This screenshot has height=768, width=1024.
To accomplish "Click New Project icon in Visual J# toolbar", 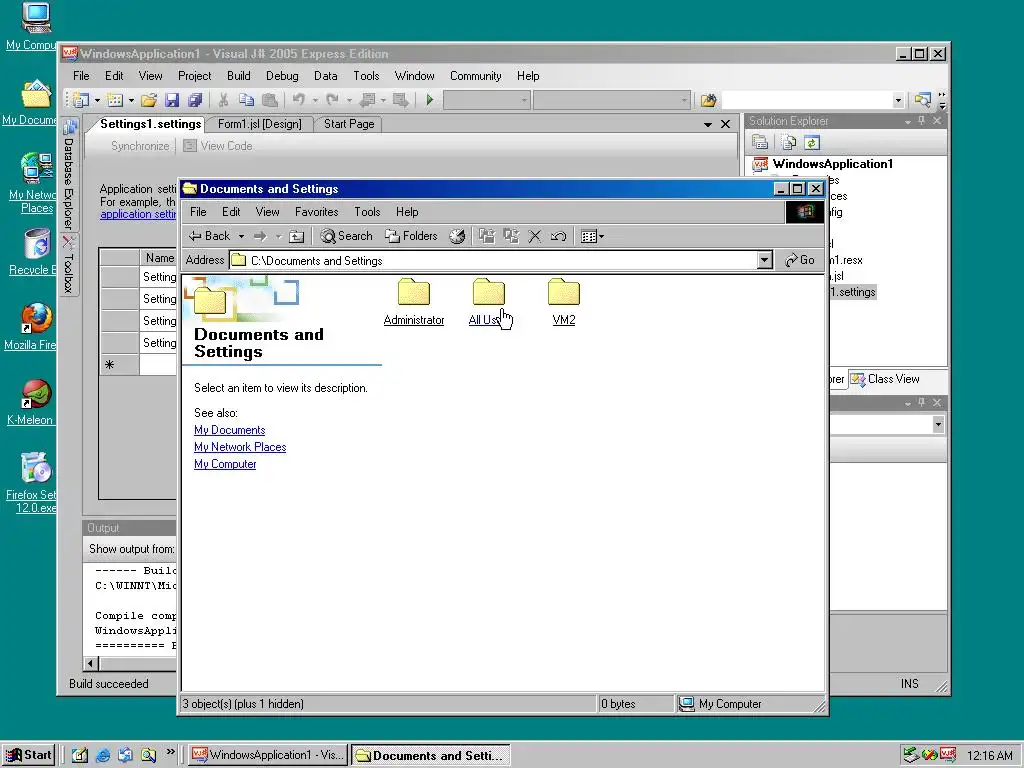I will coord(81,100).
